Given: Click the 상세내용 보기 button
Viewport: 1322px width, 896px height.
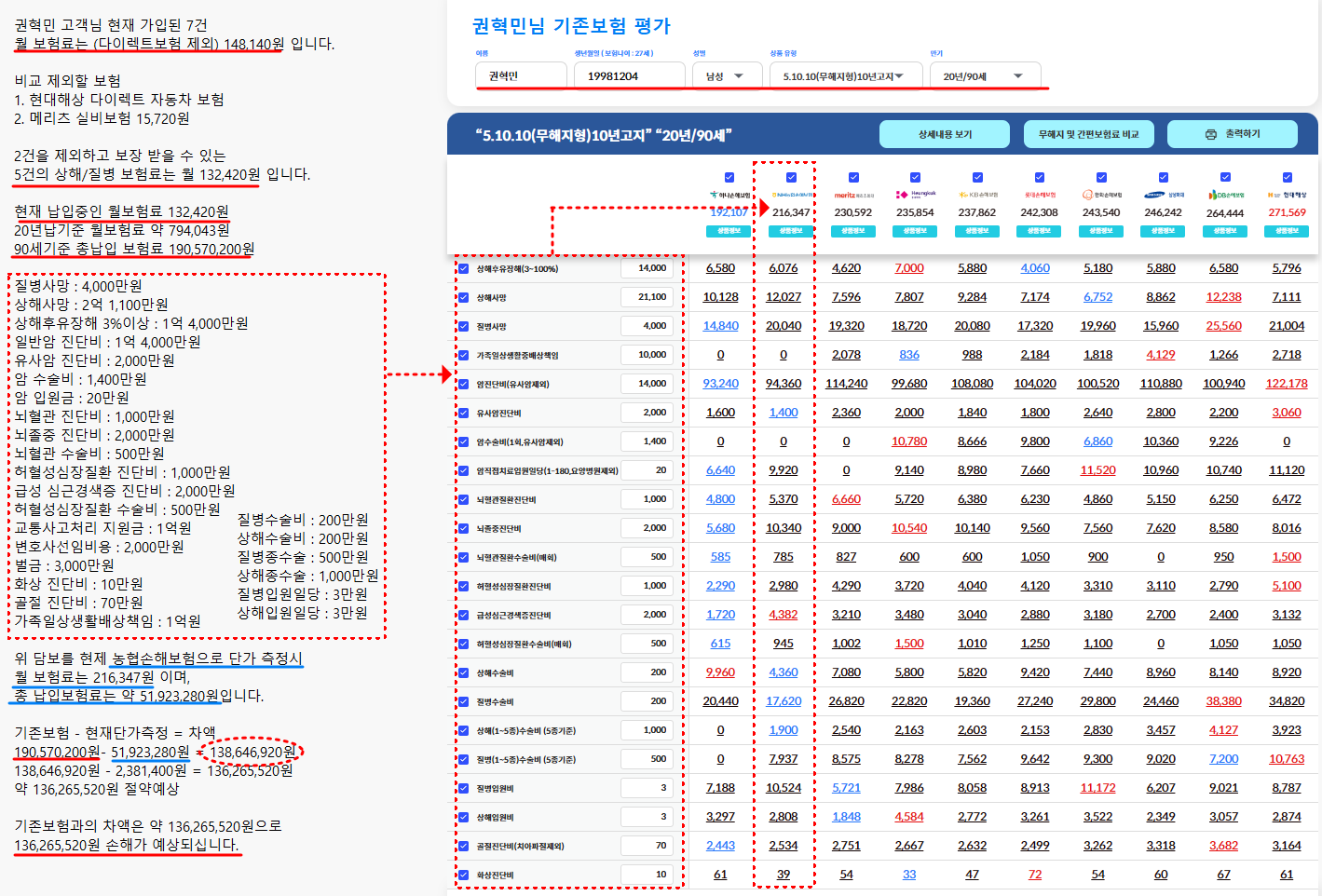Looking at the screenshot, I should point(945,134).
